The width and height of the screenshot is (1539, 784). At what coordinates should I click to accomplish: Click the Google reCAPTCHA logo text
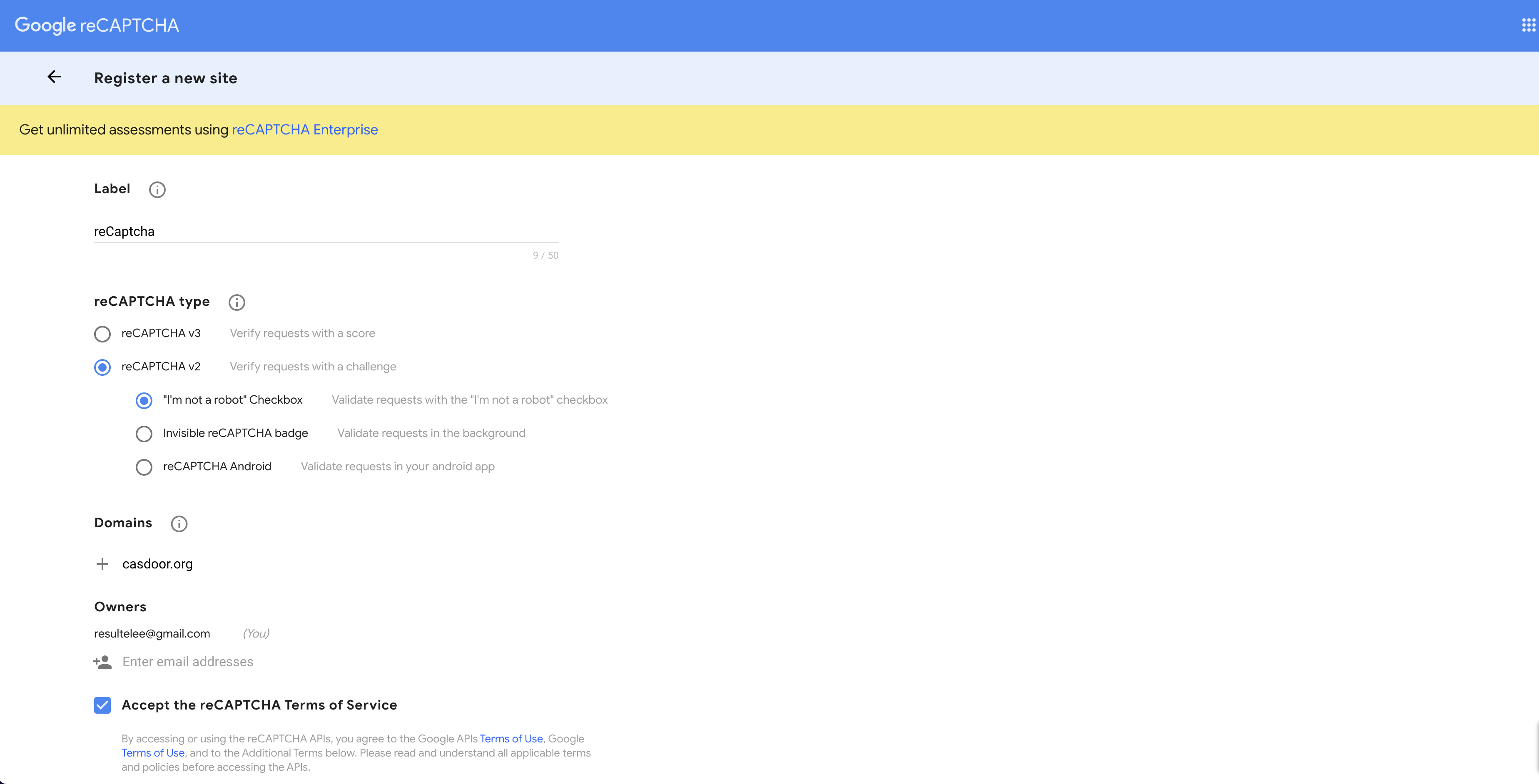pyautogui.click(x=97, y=26)
